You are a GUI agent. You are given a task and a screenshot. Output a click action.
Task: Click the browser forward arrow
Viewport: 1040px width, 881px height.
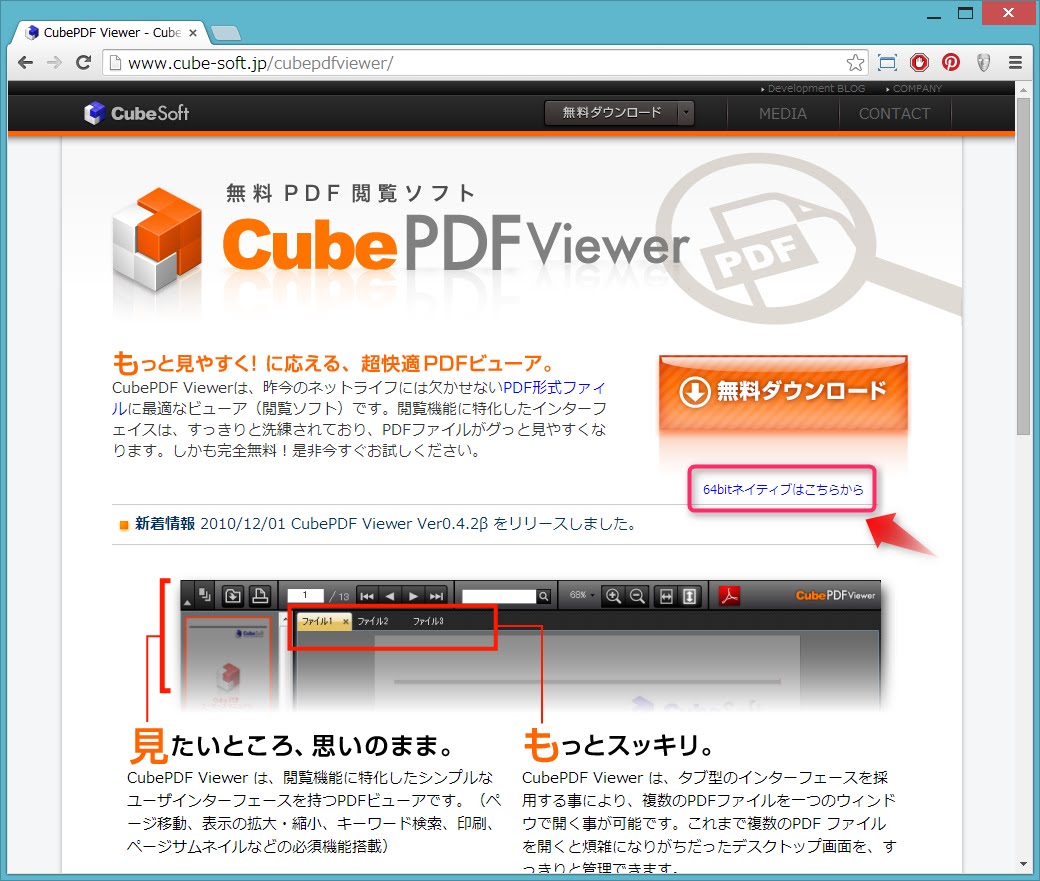point(54,63)
